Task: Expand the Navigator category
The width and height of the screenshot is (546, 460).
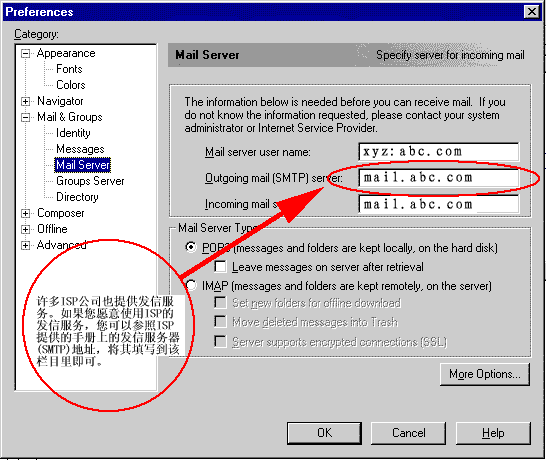Action: pos(25,101)
